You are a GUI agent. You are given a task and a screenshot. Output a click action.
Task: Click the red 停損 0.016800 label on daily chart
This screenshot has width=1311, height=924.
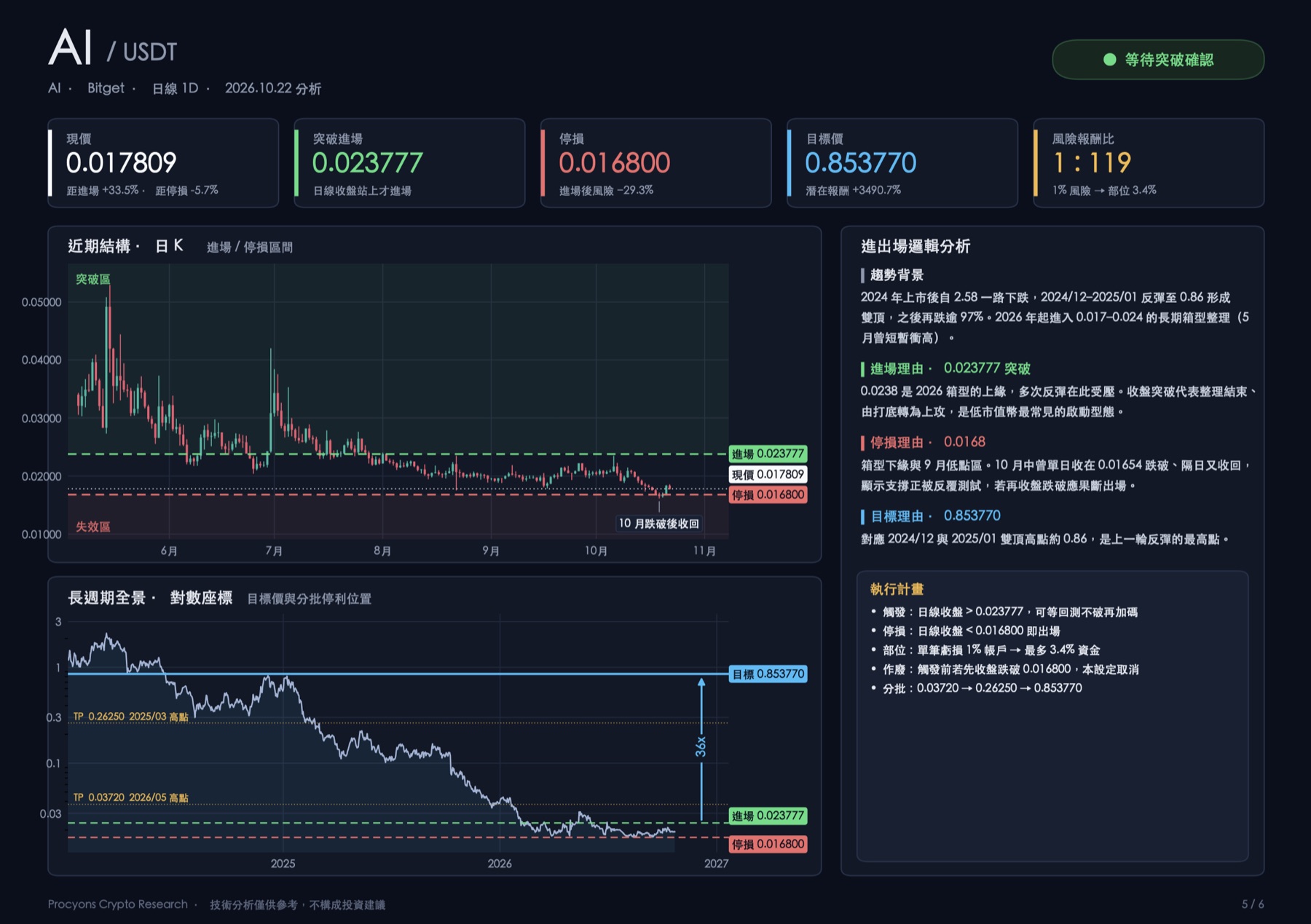(768, 495)
